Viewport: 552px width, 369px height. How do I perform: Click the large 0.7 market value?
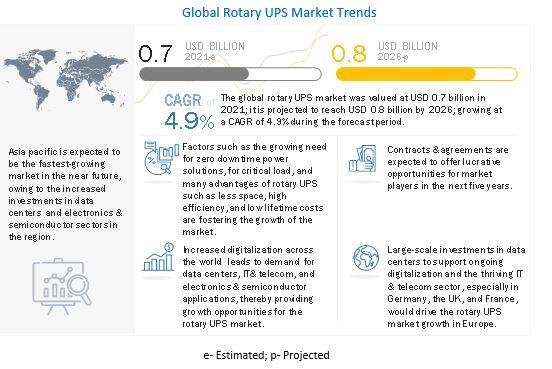coord(155,54)
